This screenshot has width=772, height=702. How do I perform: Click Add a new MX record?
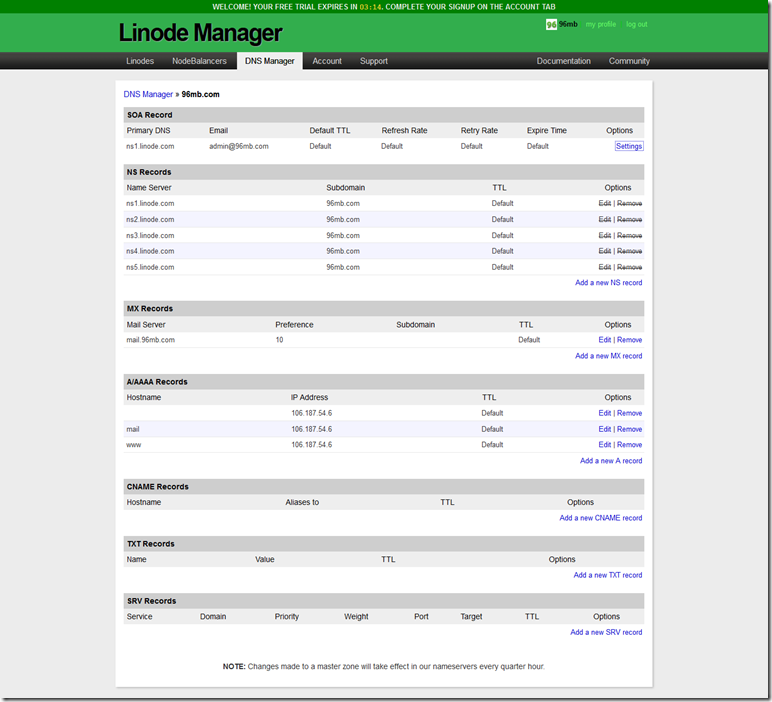pyautogui.click(x=609, y=356)
